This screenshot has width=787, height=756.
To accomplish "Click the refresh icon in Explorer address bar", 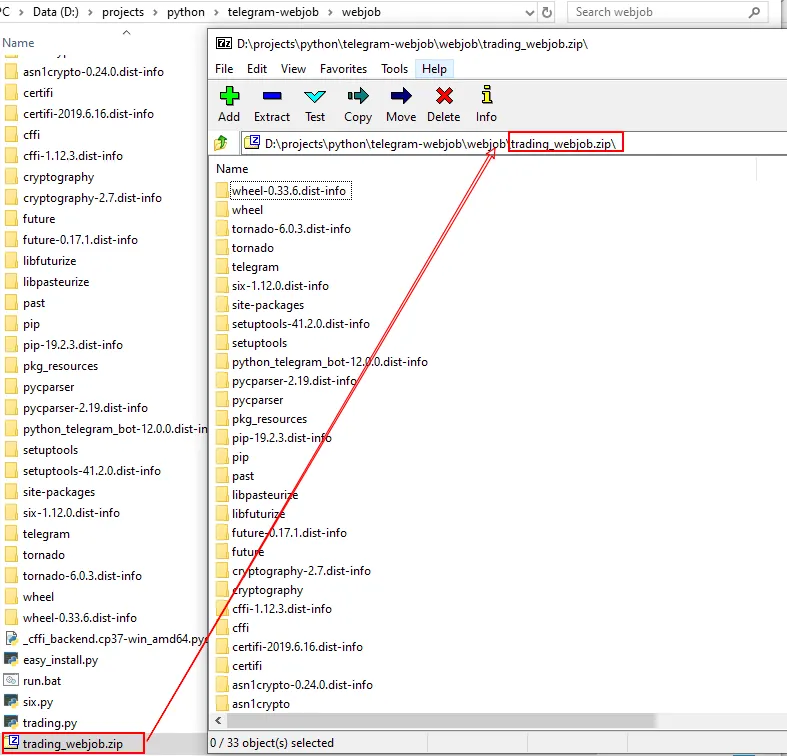I will (x=547, y=12).
